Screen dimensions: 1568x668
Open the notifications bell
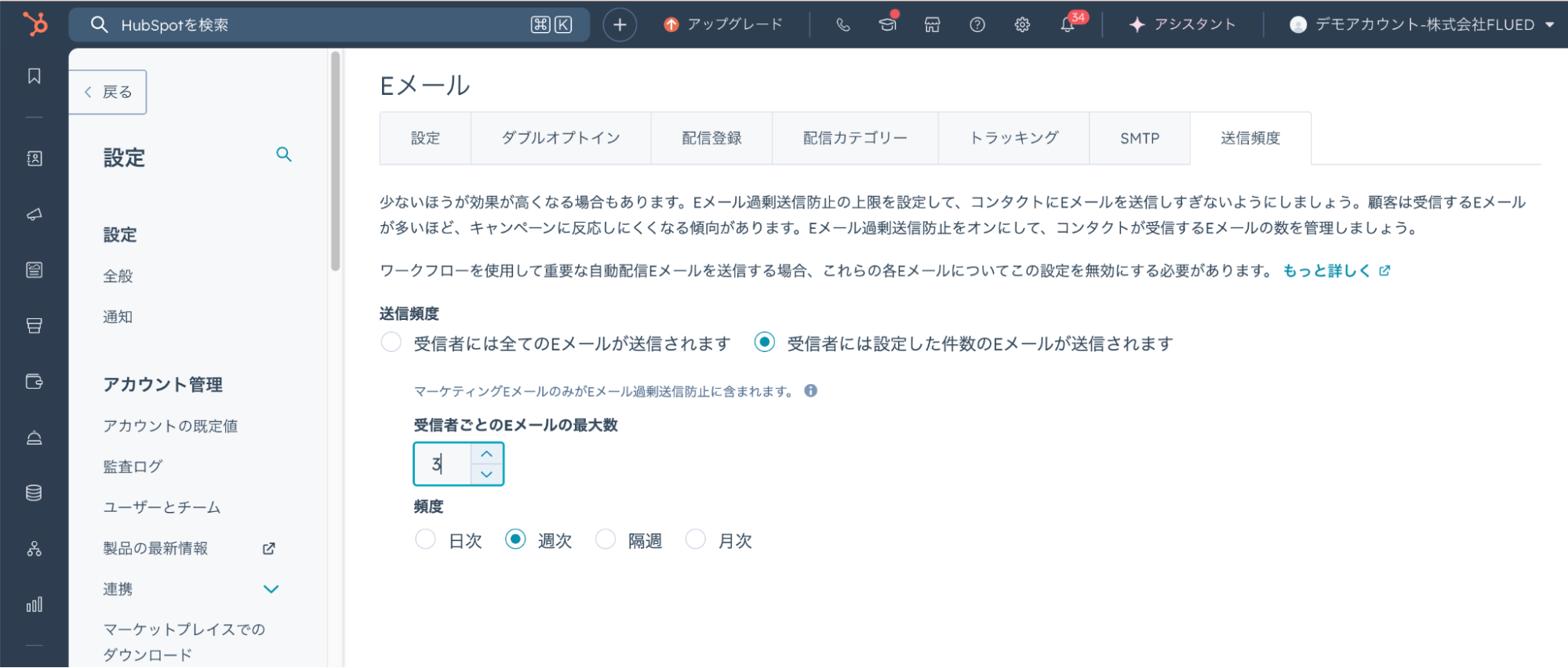[x=1068, y=24]
